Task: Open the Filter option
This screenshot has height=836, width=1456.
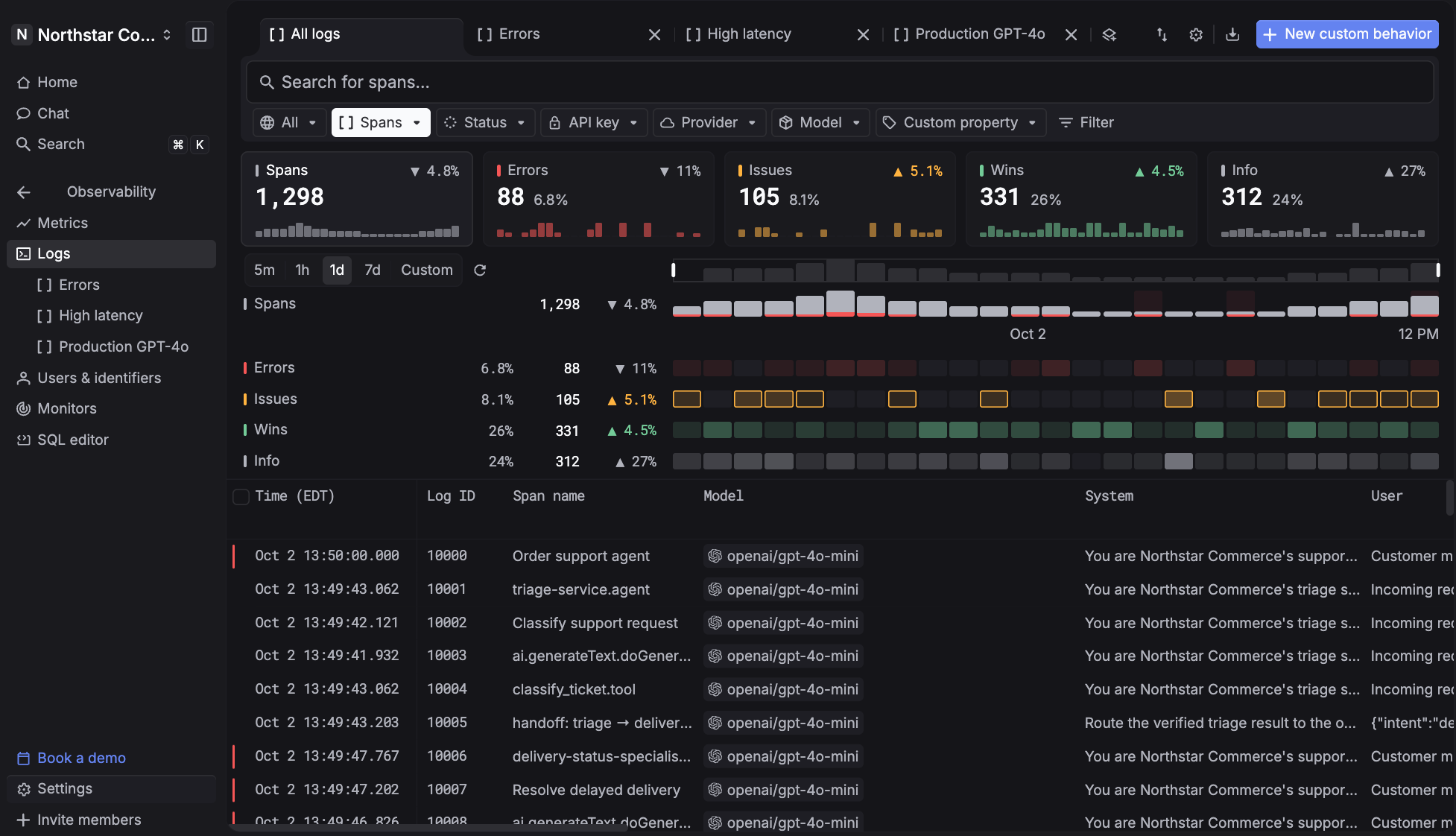Action: pos(1086,122)
